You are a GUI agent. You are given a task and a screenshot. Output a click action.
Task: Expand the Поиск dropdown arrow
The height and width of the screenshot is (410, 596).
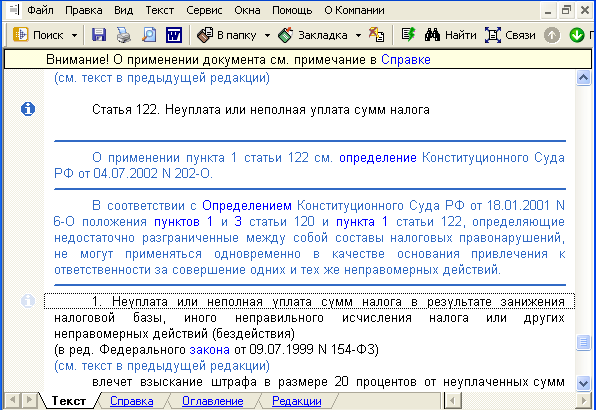click(74, 35)
